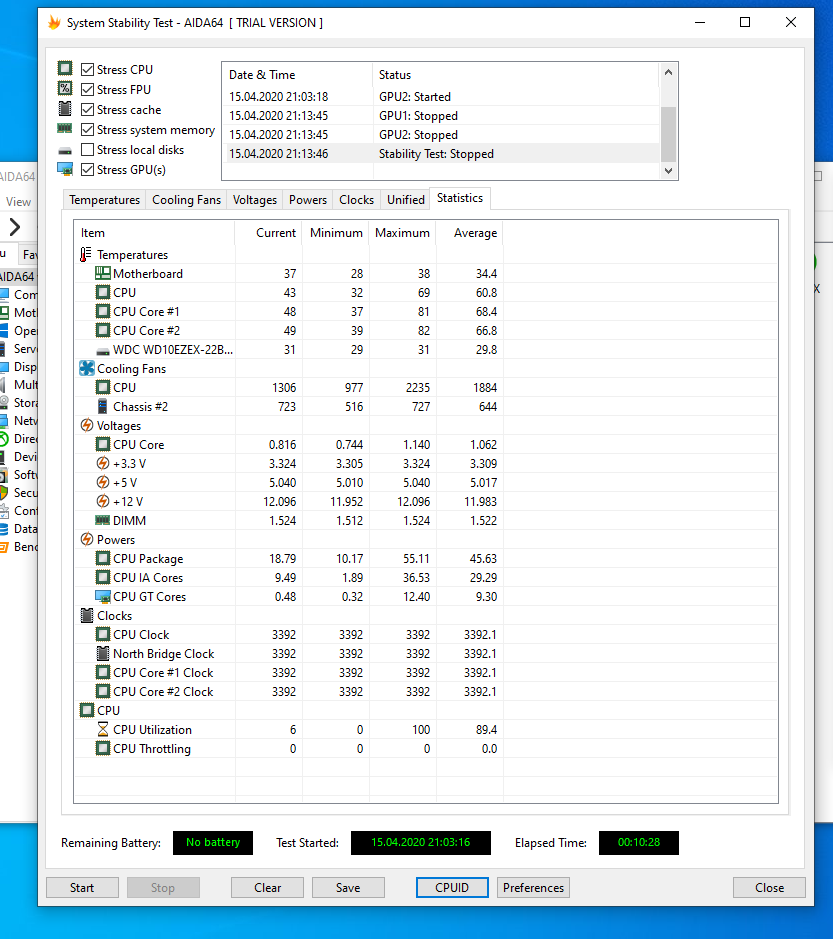Click the Start button
The width and height of the screenshot is (833, 939).
pos(82,887)
